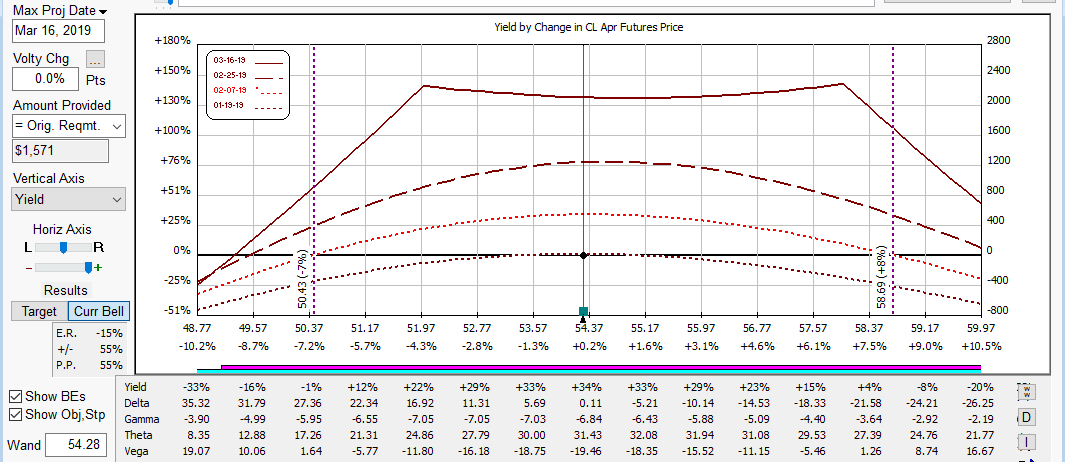Click the horizontal zoom minus-plus slider handle
This screenshot has height=462, width=1065.
[88, 267]
